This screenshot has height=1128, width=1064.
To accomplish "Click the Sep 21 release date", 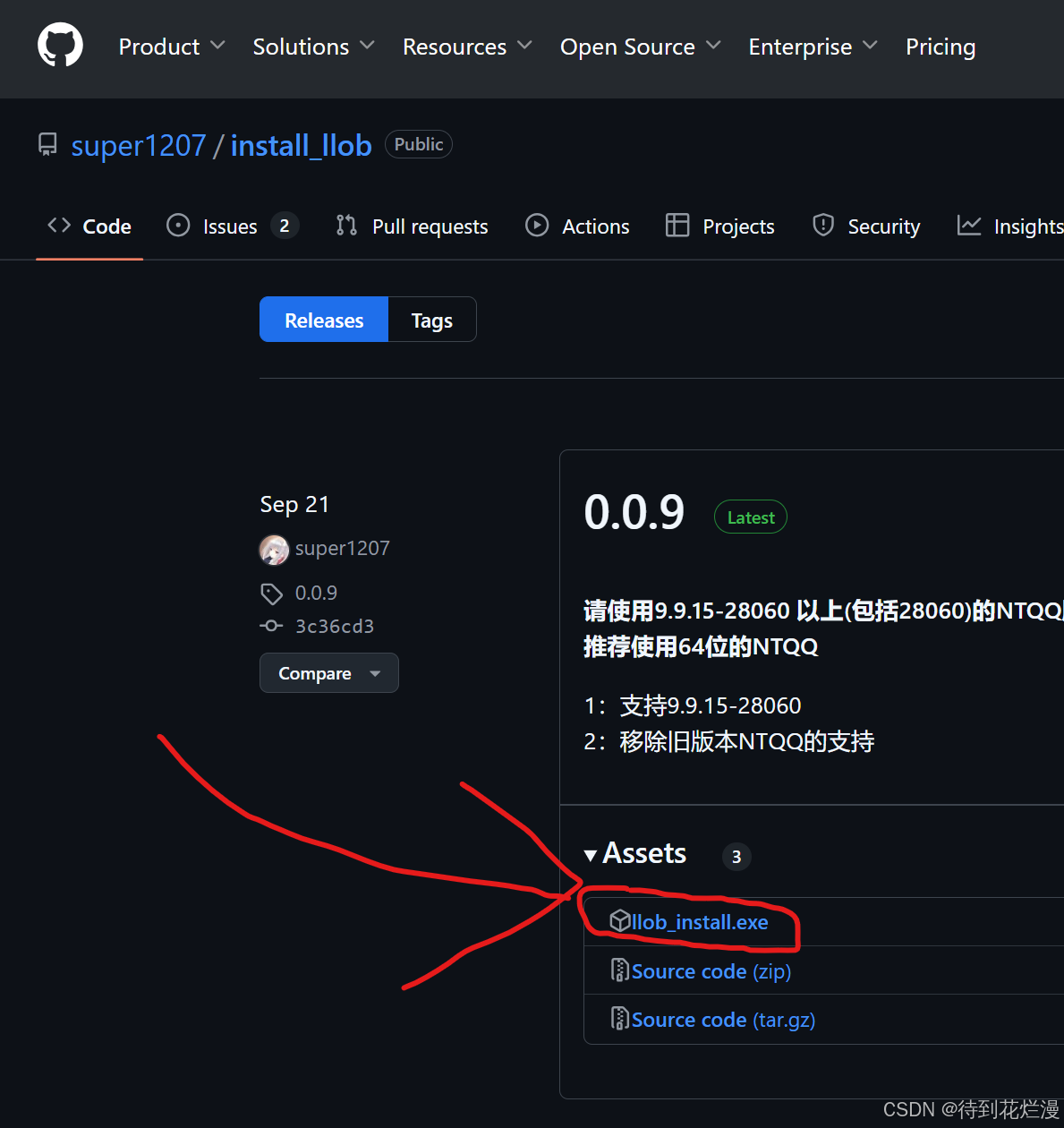I will (x=294, y=505).
